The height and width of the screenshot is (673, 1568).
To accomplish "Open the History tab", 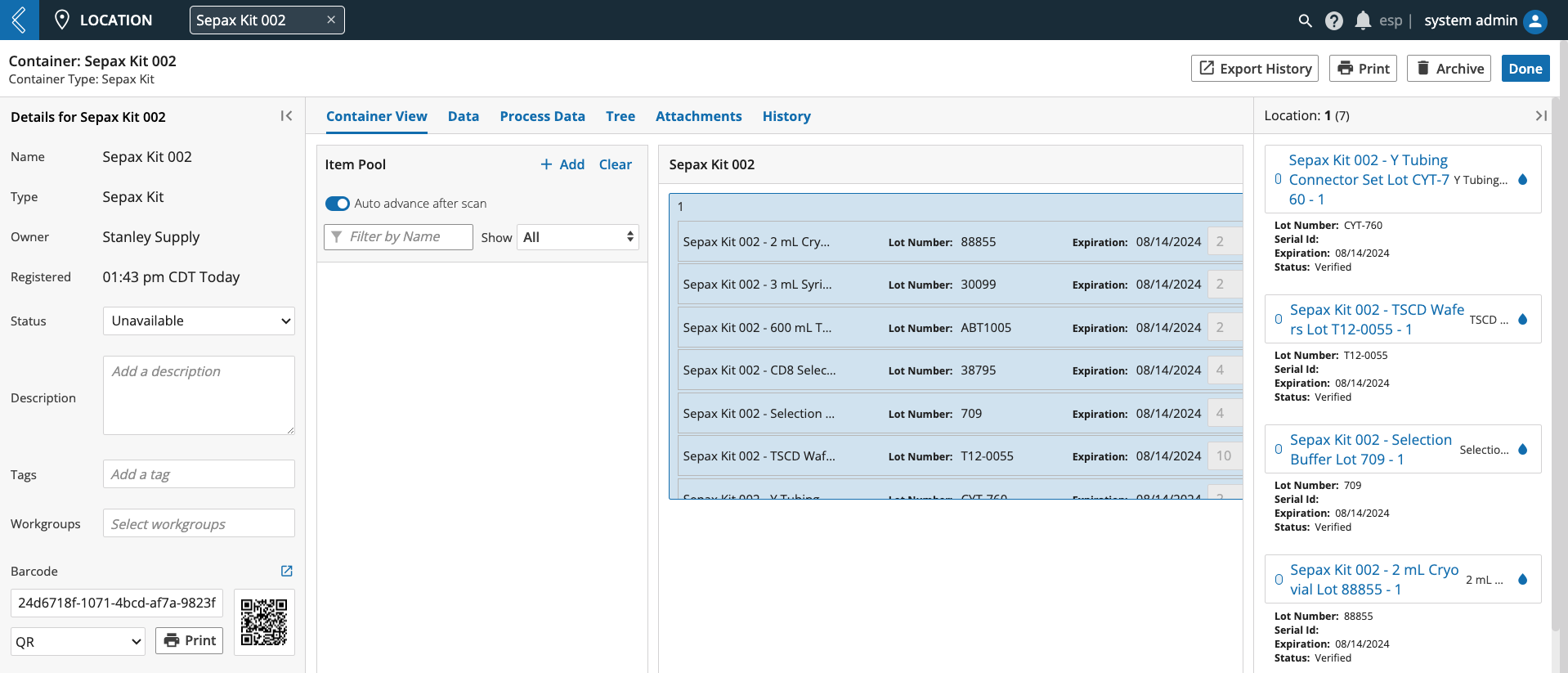I will click(786, 116).
